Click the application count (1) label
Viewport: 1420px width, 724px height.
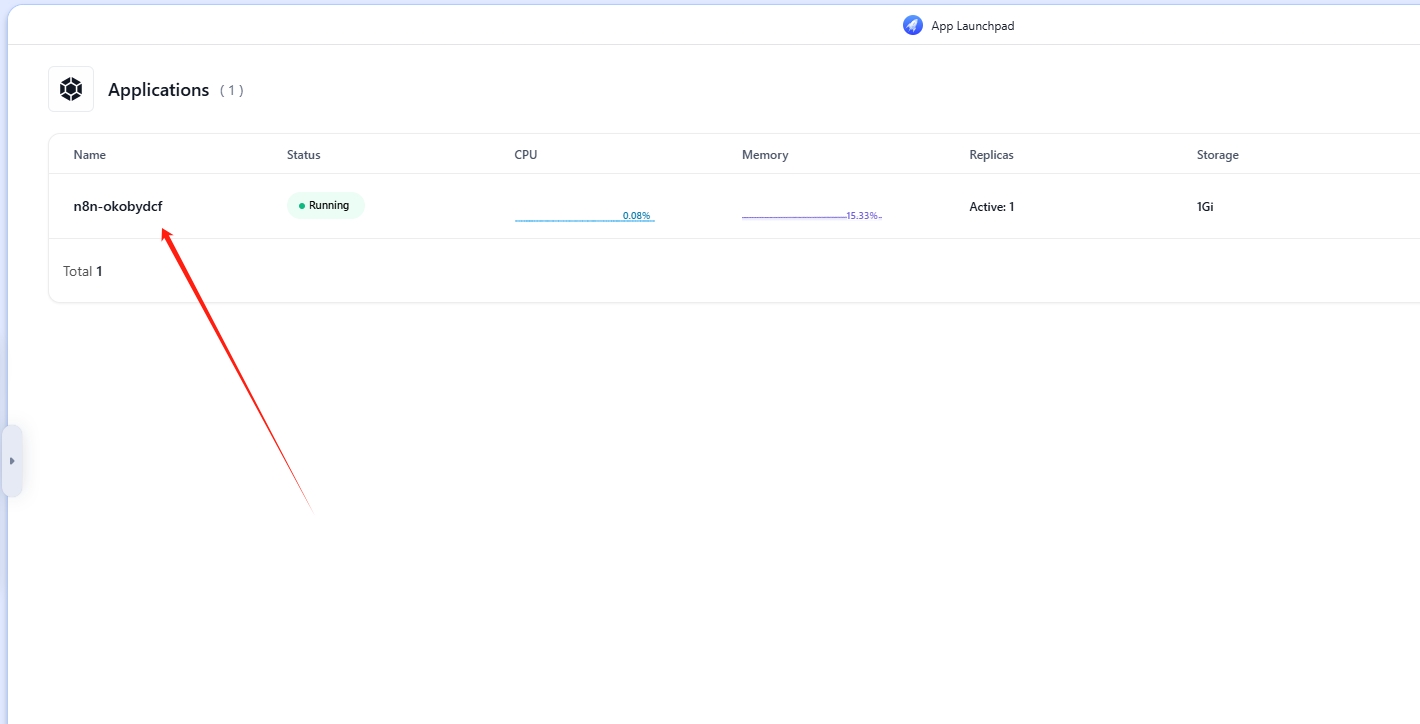(231, 91)
